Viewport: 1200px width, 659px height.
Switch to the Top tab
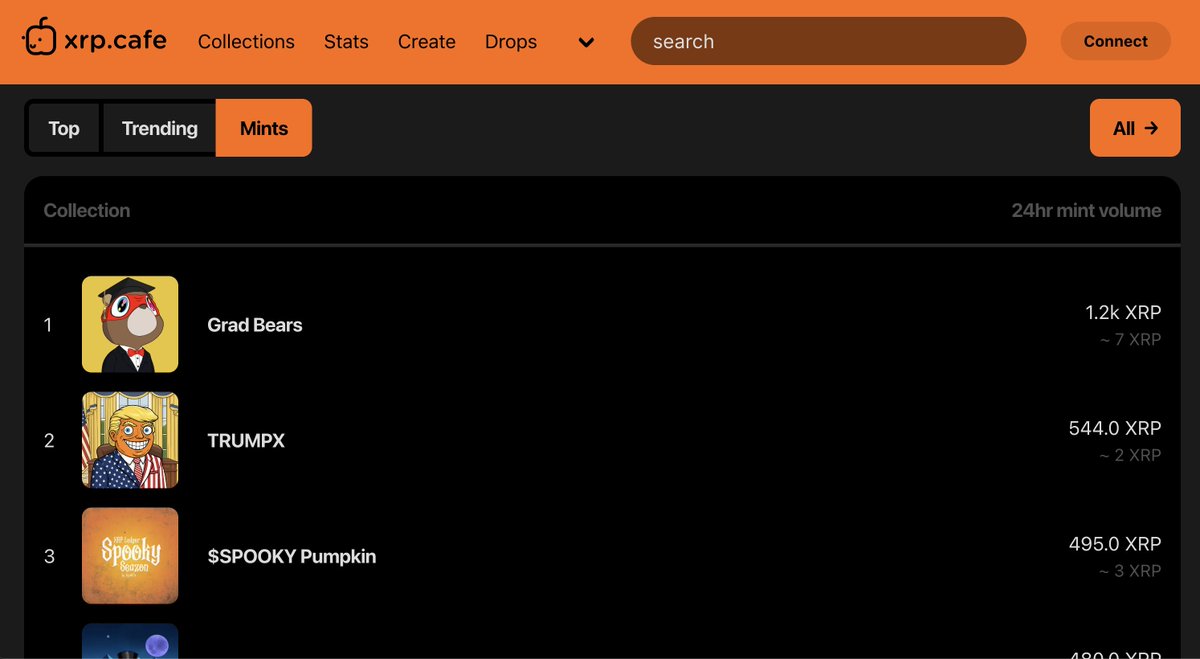pos(64,128)
